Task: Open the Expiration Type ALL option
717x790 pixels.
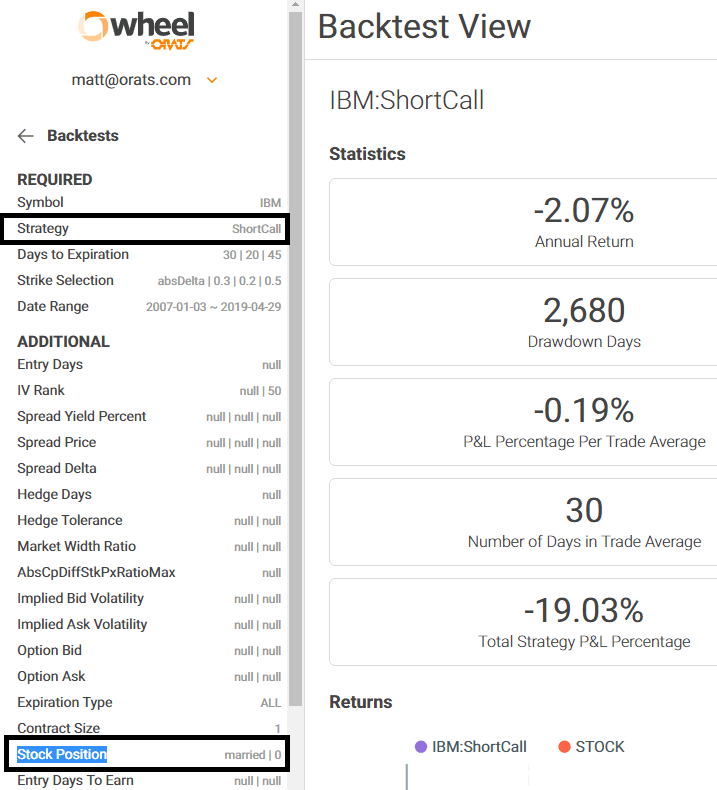Action: (x=149, y=702)
